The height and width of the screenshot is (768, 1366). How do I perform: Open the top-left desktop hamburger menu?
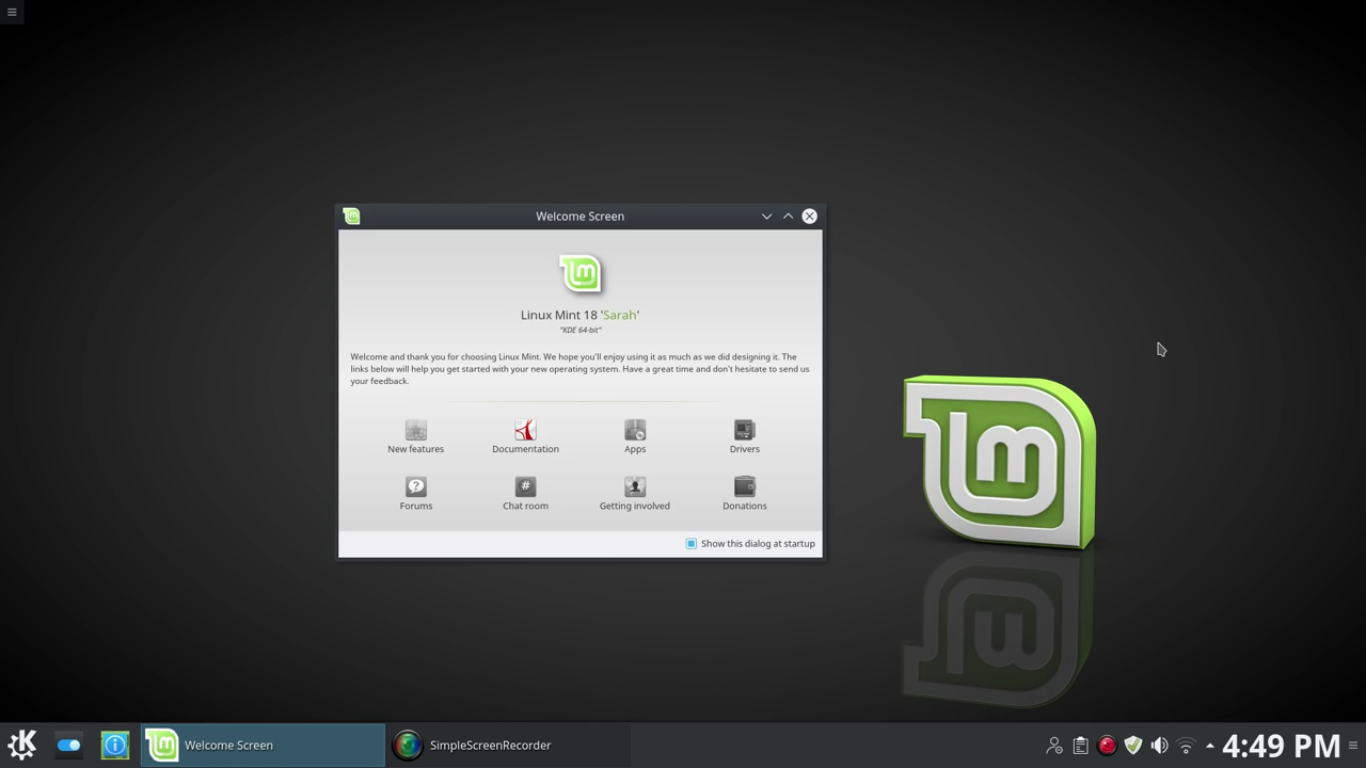[x=12, y=12]
